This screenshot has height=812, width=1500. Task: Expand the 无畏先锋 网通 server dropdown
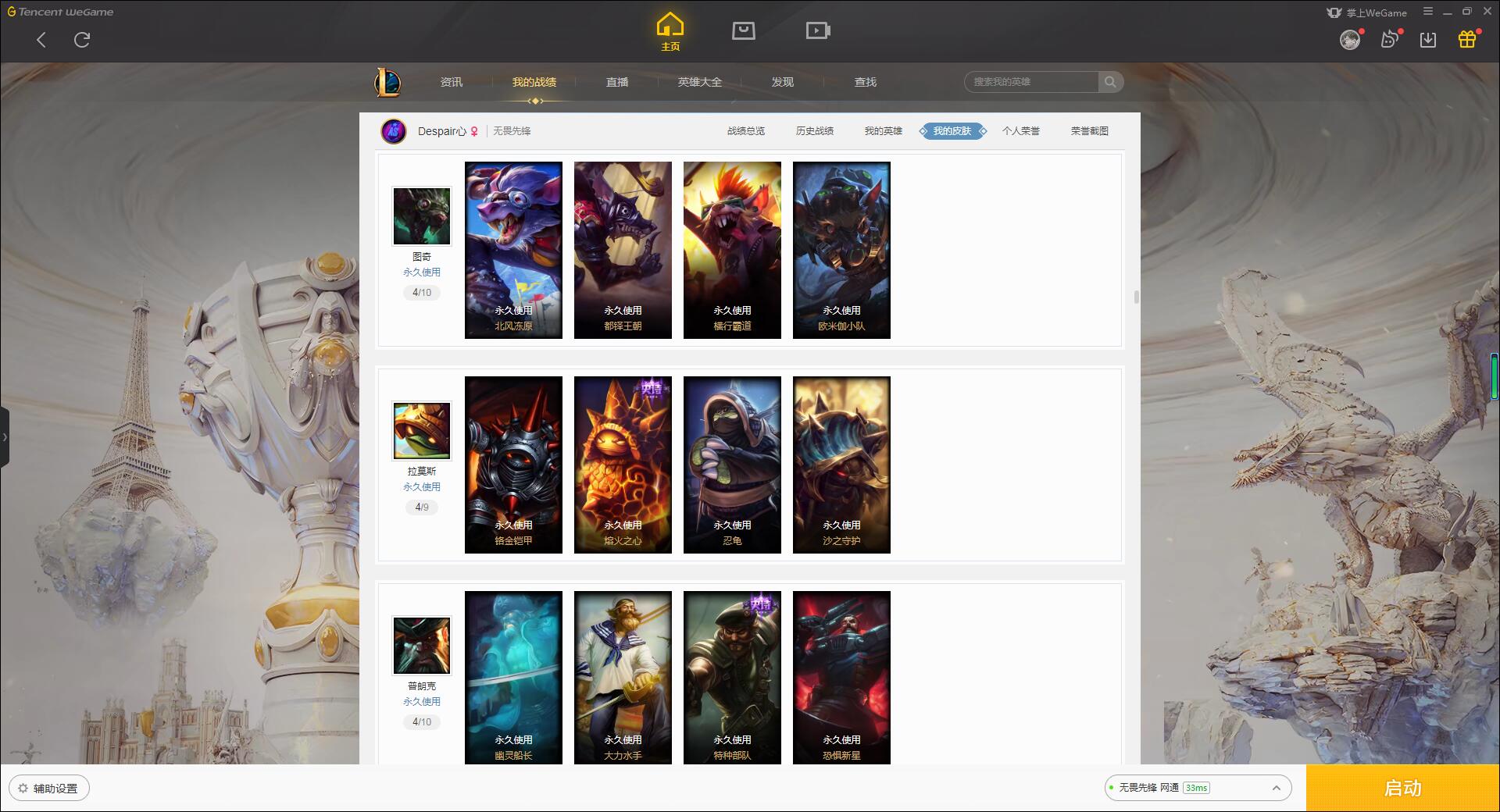tap(1198, 788)
